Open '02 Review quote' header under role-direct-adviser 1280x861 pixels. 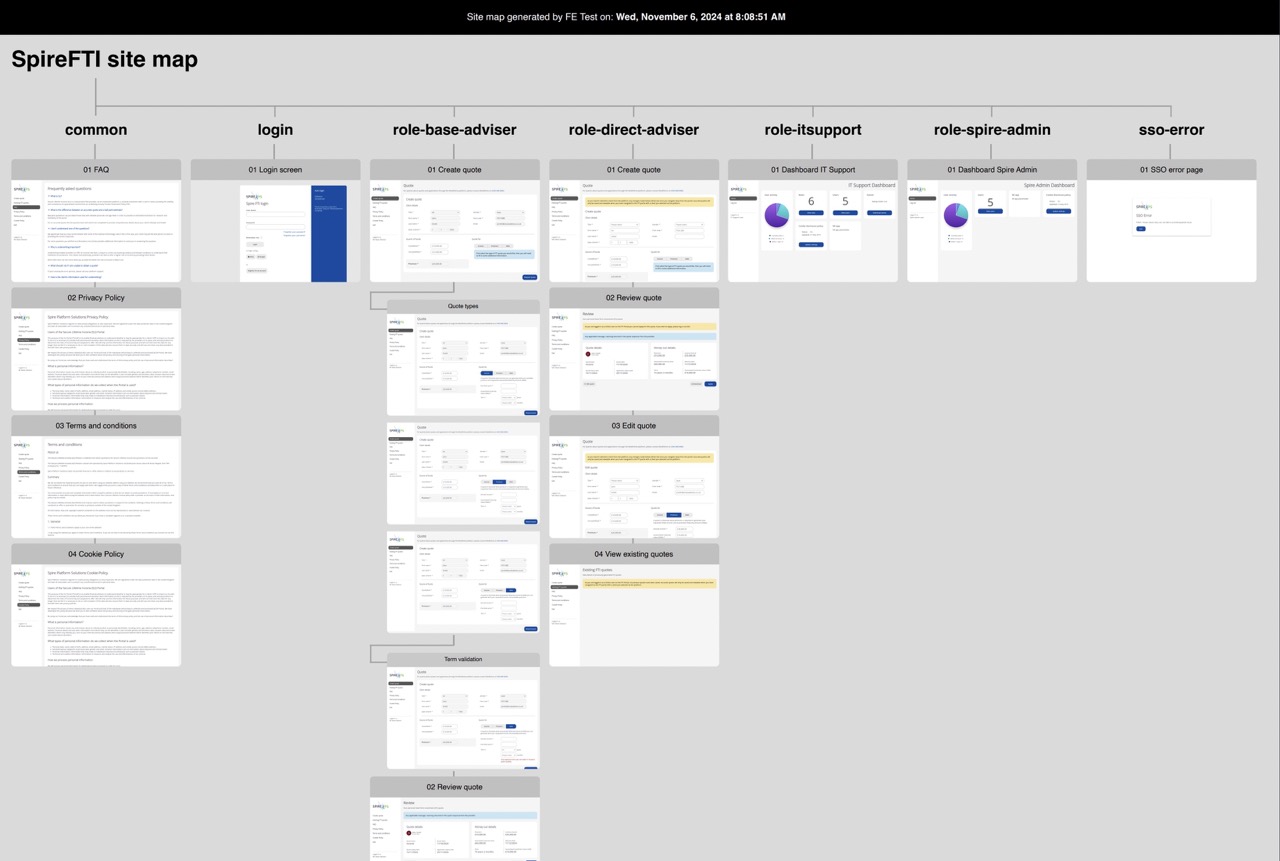(634, 298)
